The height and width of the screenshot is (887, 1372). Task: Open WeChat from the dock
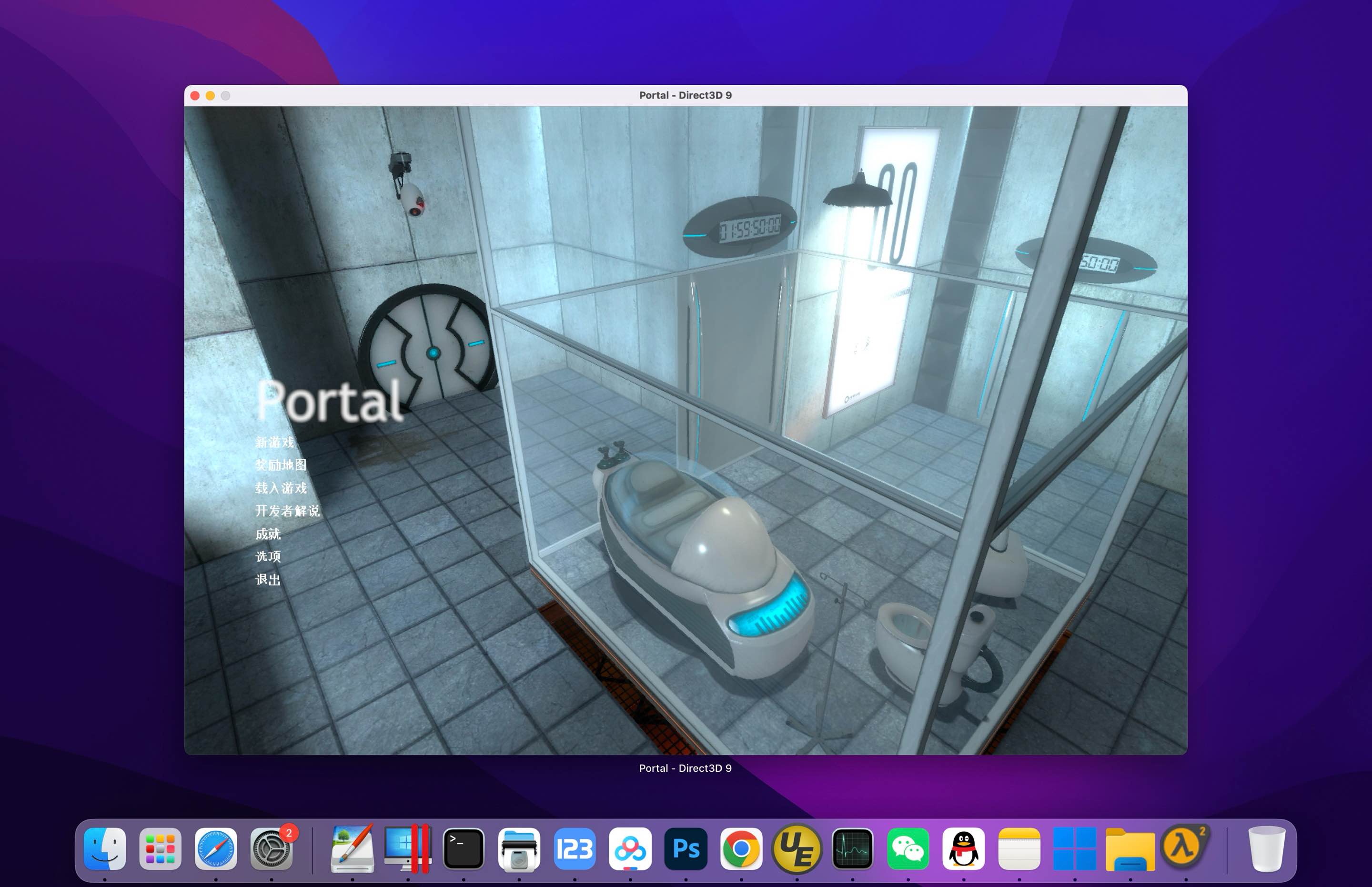coord(908,849)
